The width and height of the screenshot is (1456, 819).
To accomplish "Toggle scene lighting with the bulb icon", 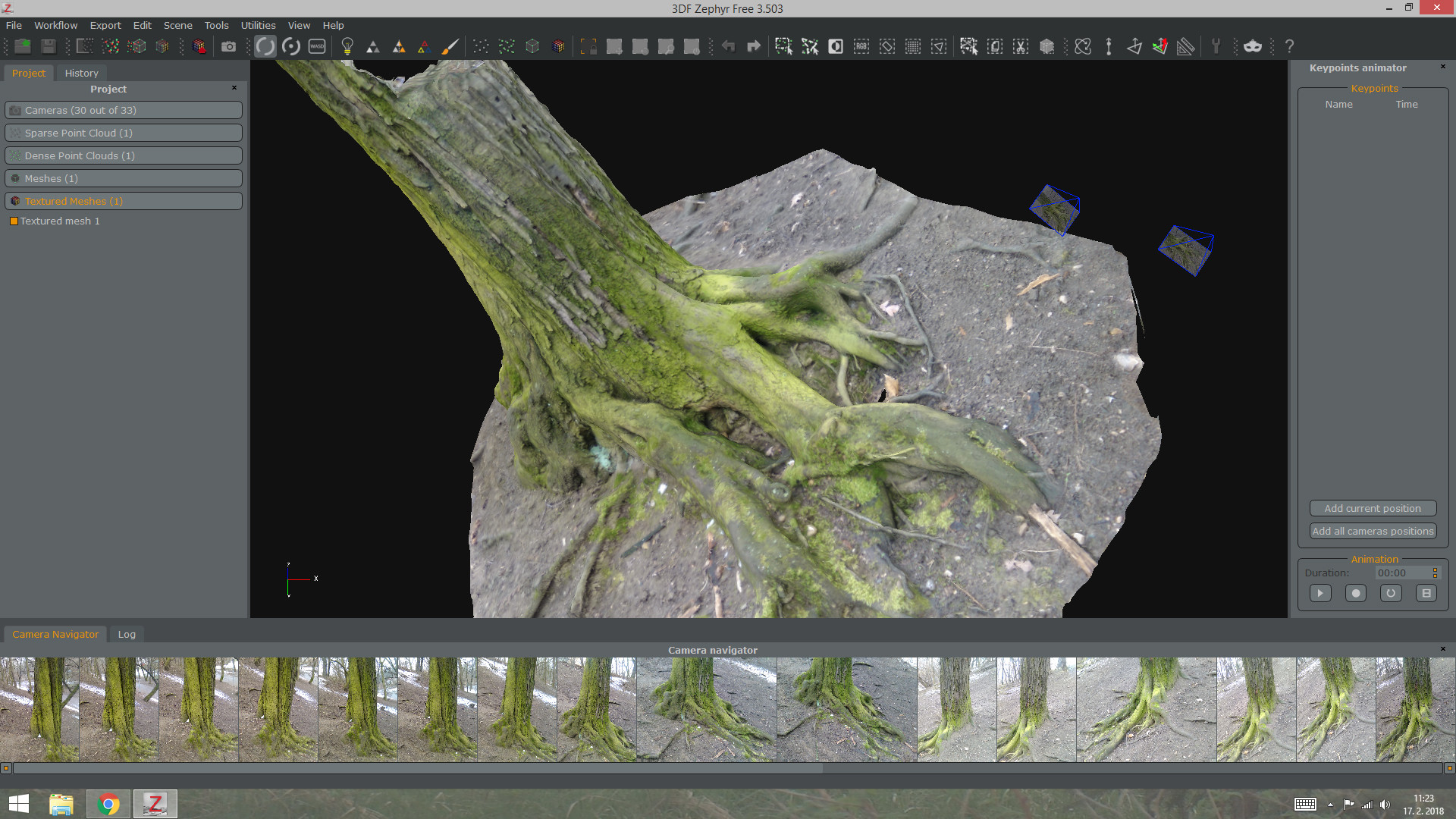I will [347, 46].
